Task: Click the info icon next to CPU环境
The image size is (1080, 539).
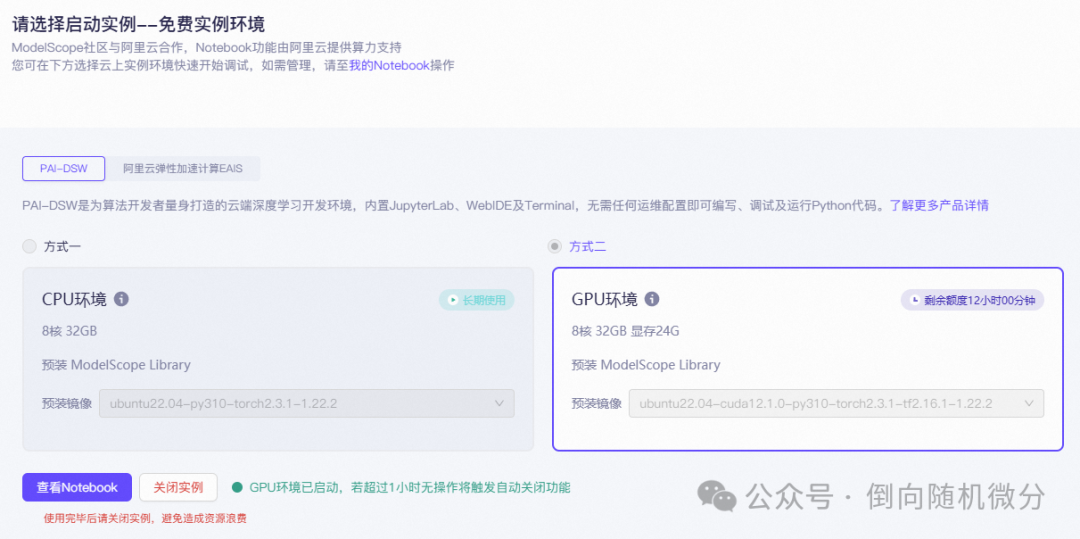Action: [121, 299]
